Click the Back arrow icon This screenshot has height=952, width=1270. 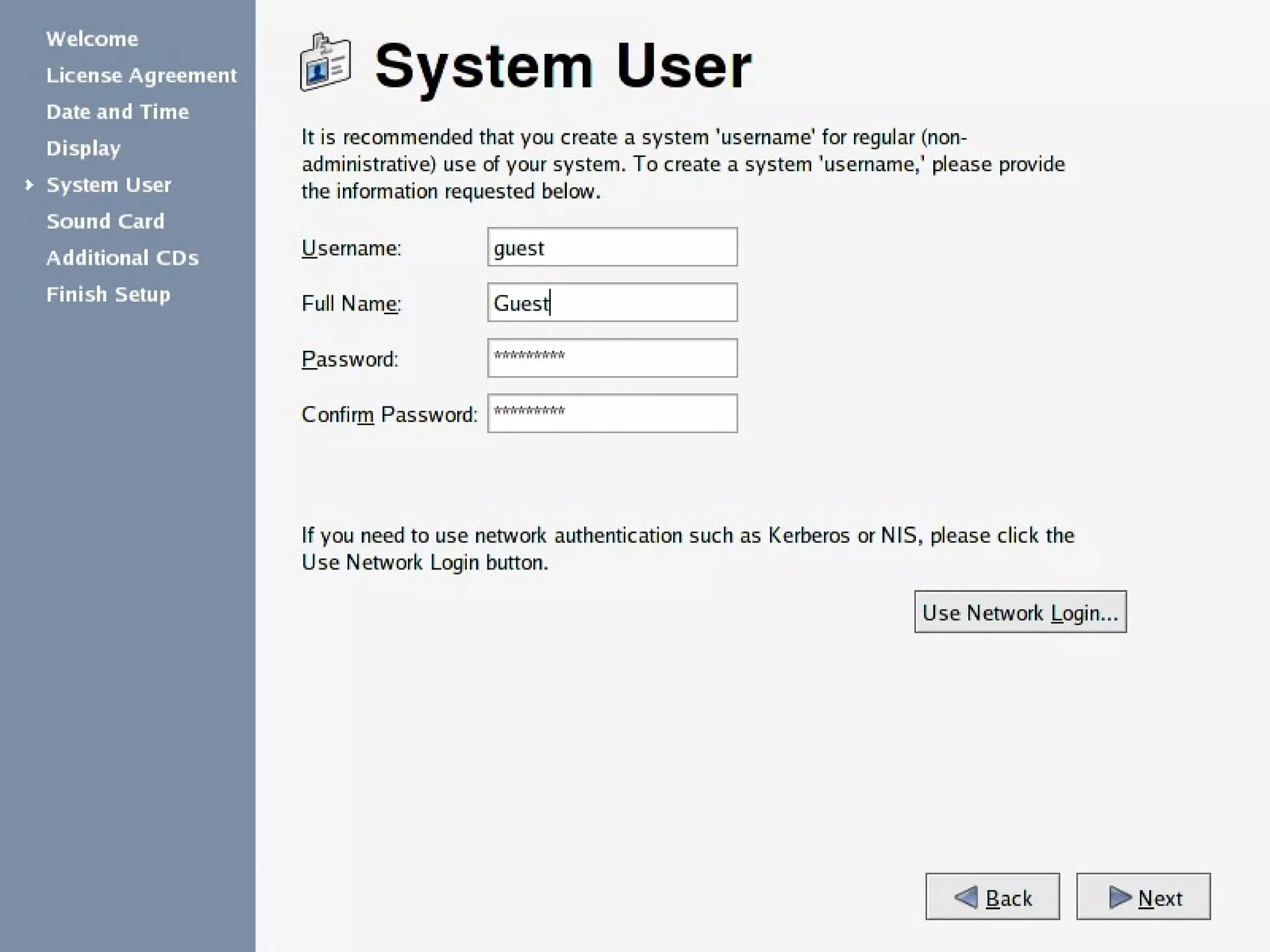click(x=966, y=897)
